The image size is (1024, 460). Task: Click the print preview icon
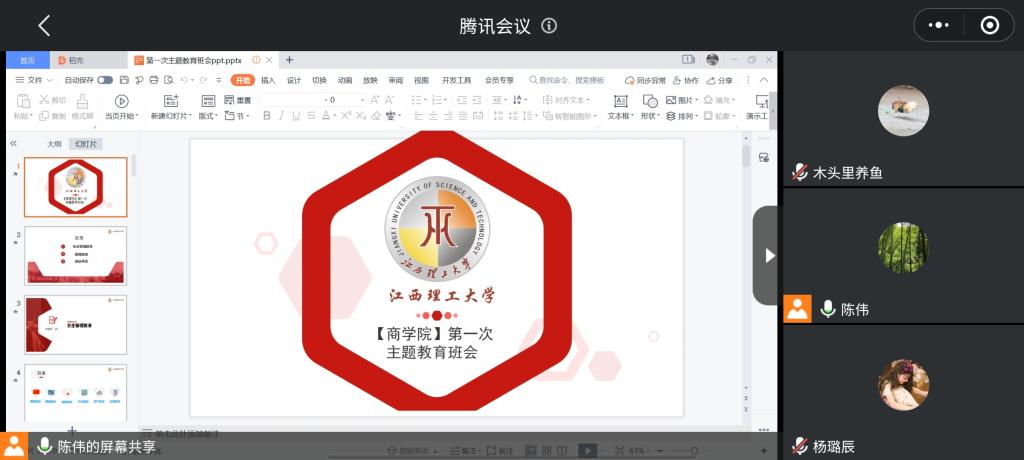coord(168,80)
